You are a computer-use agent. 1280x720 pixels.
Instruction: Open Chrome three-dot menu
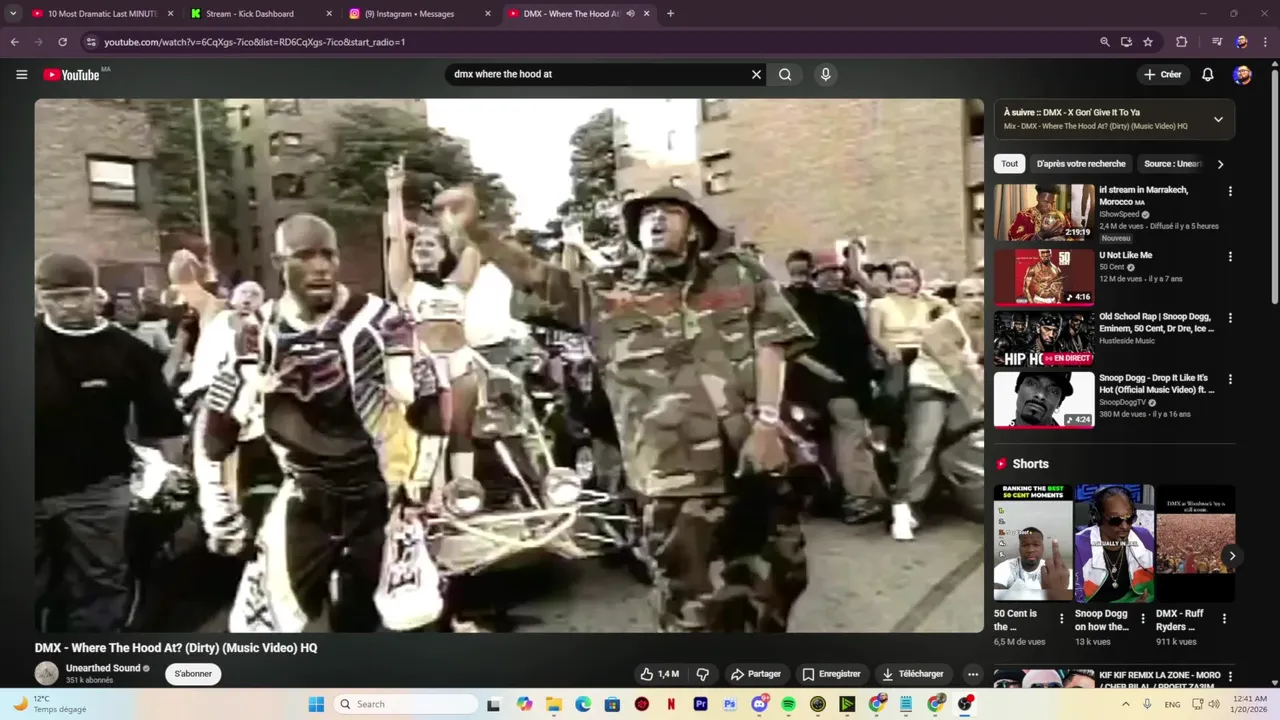(x=1266, y=42)
